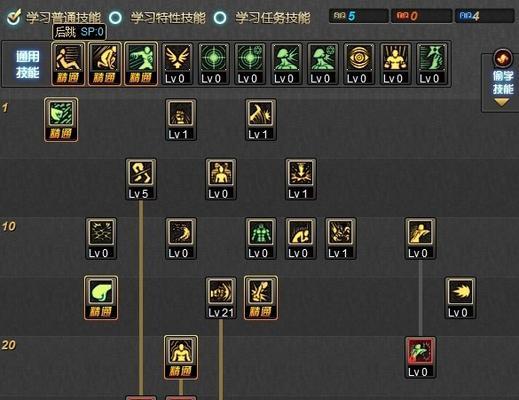
Task: Select the mastered meditating figure skill
Action: tap(181, 357)
